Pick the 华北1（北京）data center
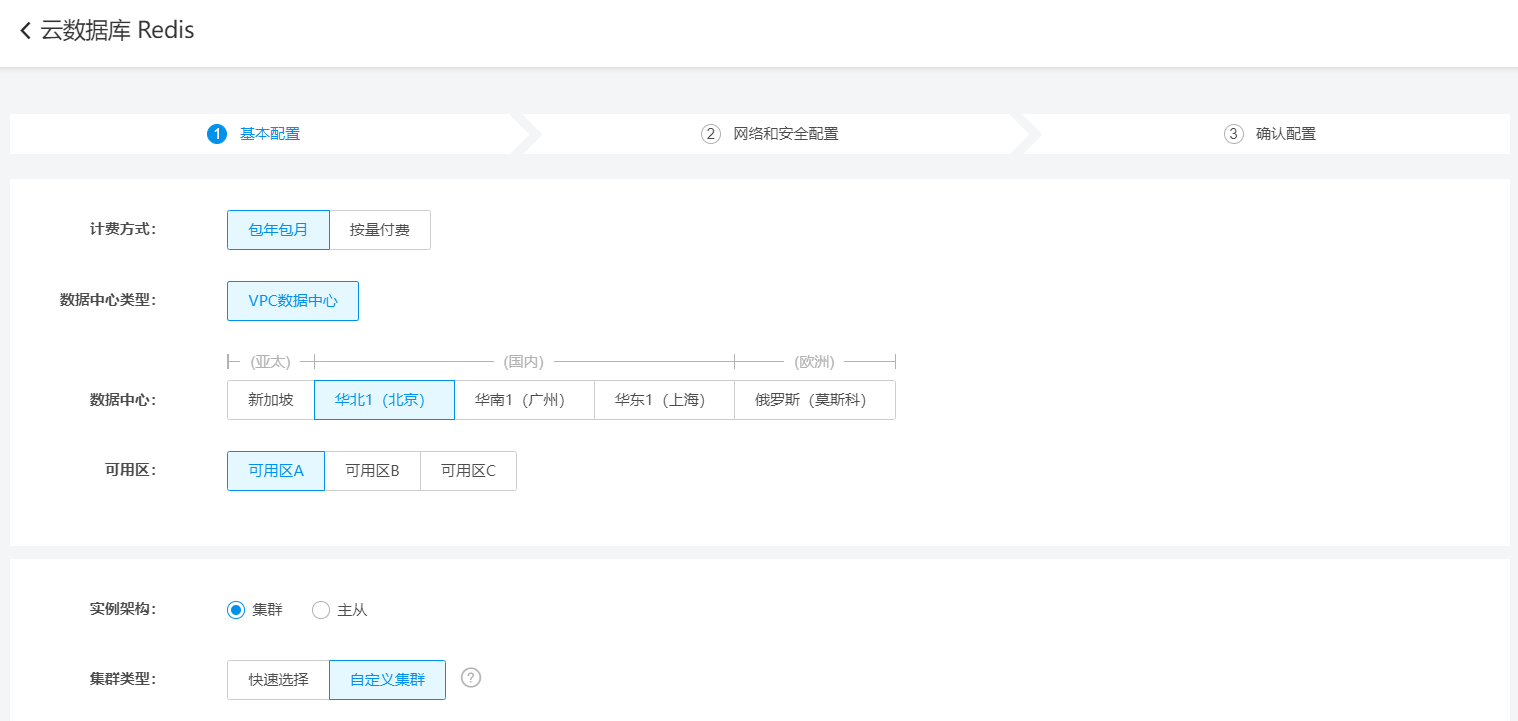The image size is (1518, 721). coord(384,400)
